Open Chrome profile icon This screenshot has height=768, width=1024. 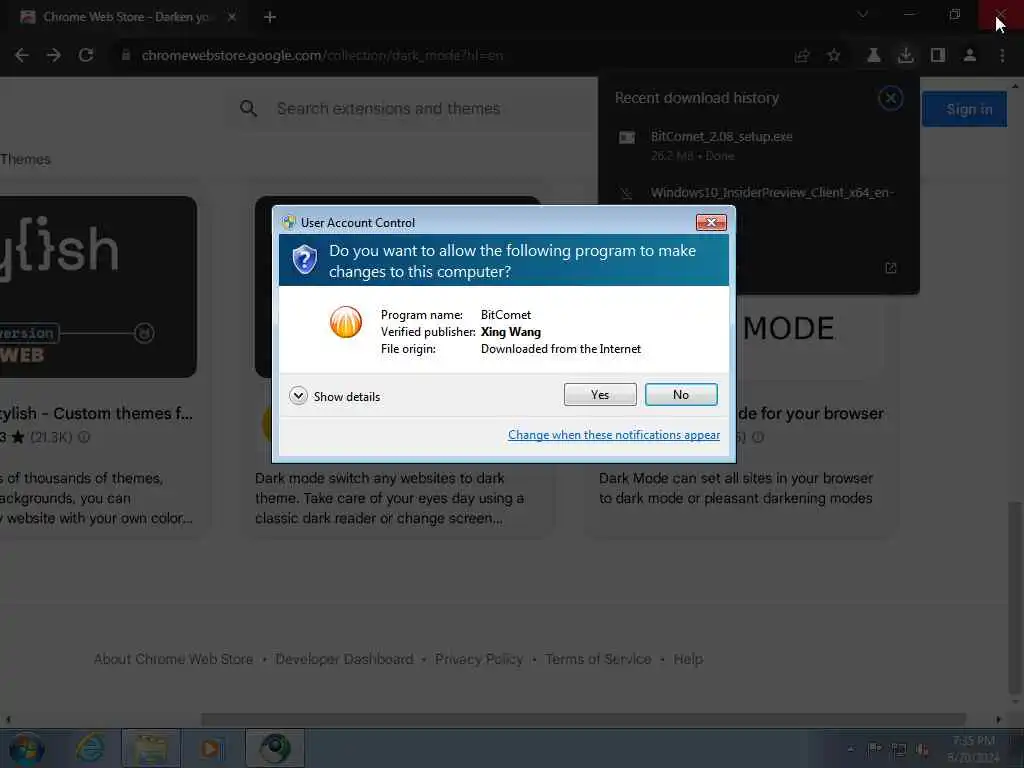point(970,56)
